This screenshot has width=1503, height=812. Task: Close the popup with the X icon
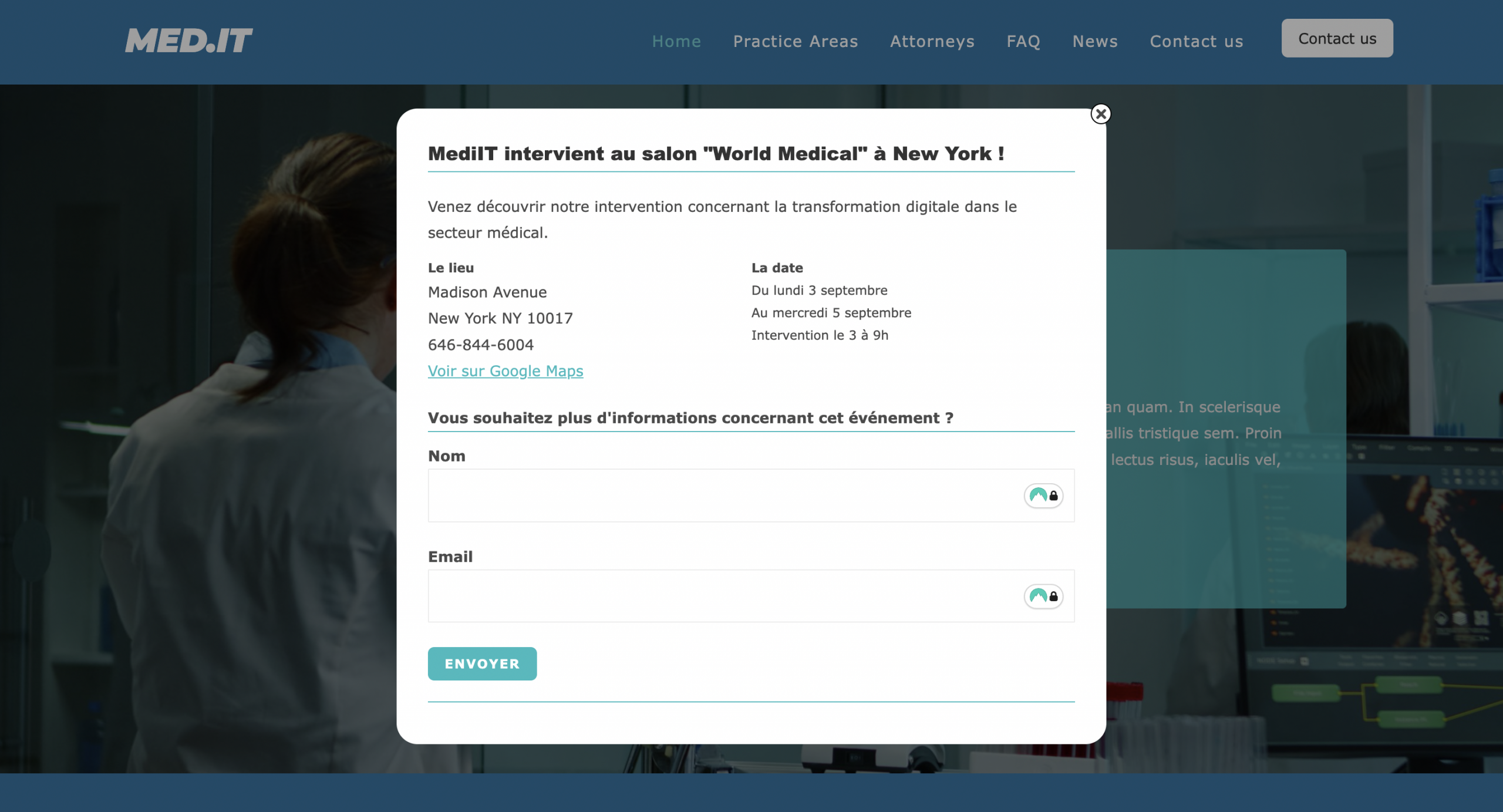[1101, 114]
